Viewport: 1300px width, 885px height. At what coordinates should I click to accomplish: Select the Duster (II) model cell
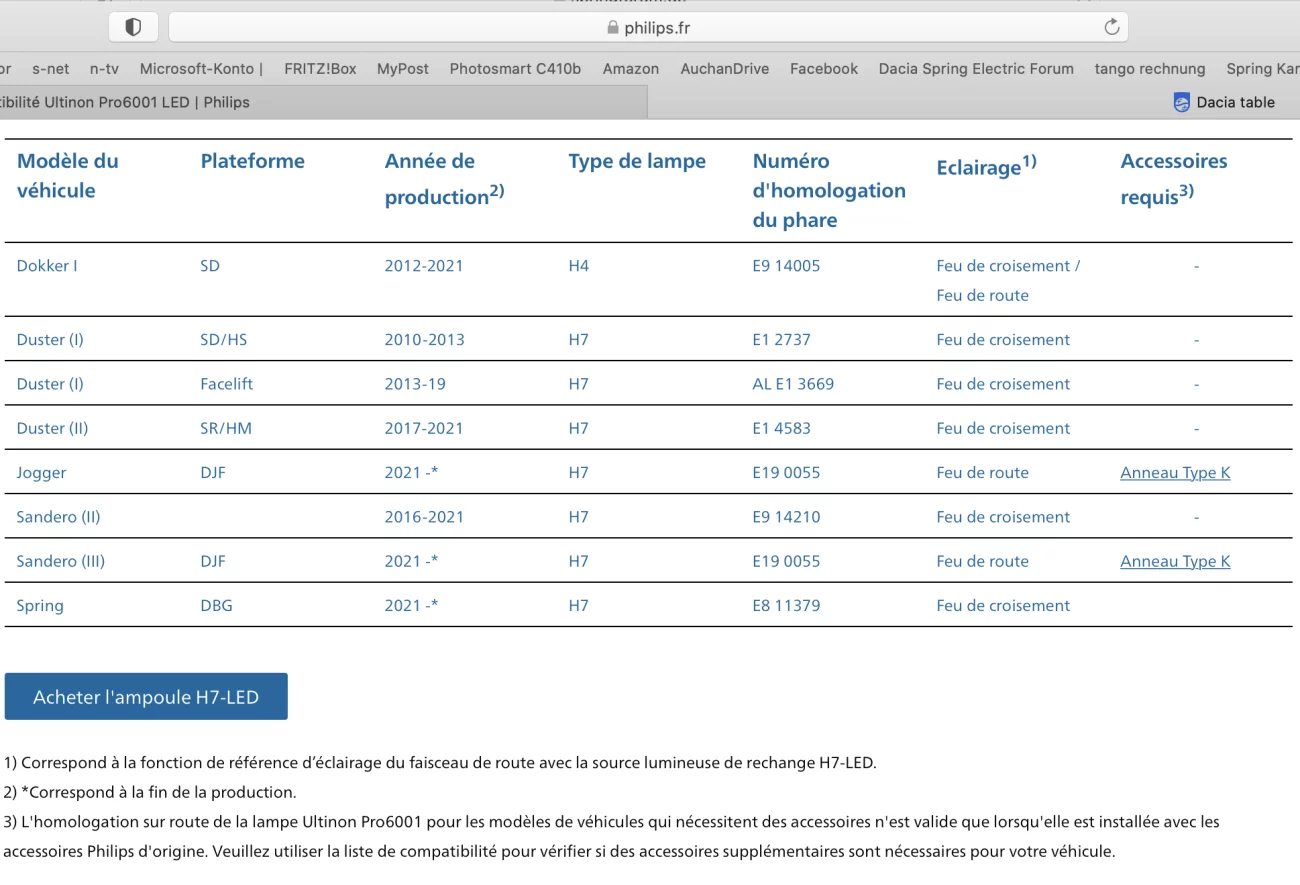[x=52, y=428]
